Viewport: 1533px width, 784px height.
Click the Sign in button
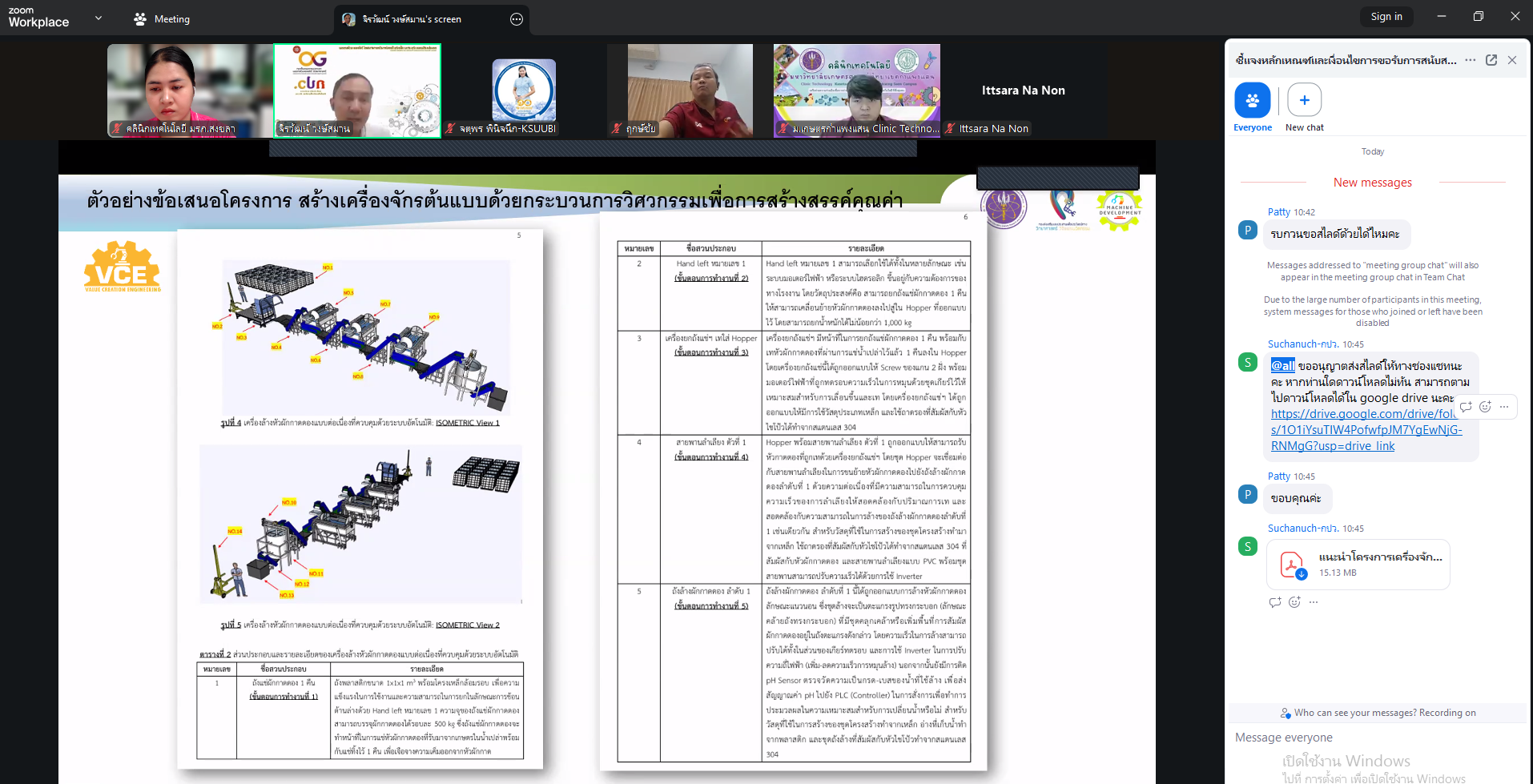tap(1386, 17)
